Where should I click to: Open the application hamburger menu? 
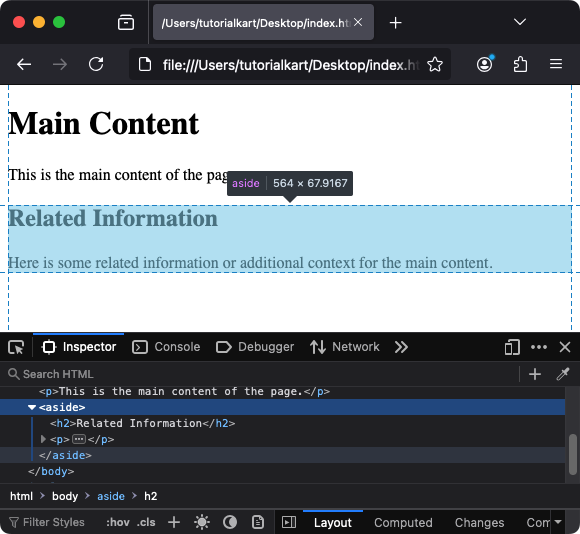556,64
